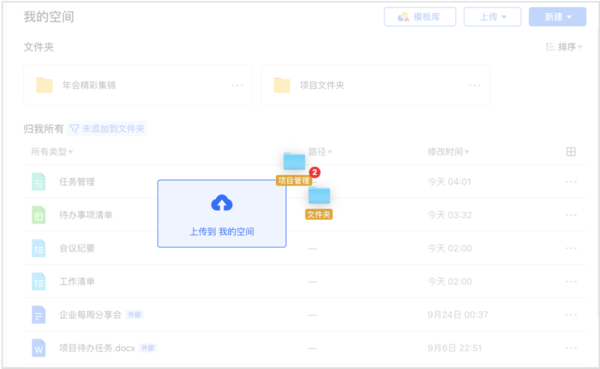The image size is (600, 369).
Task: Open more options for 项目文件夹
Action: click(x=475, y=85)
